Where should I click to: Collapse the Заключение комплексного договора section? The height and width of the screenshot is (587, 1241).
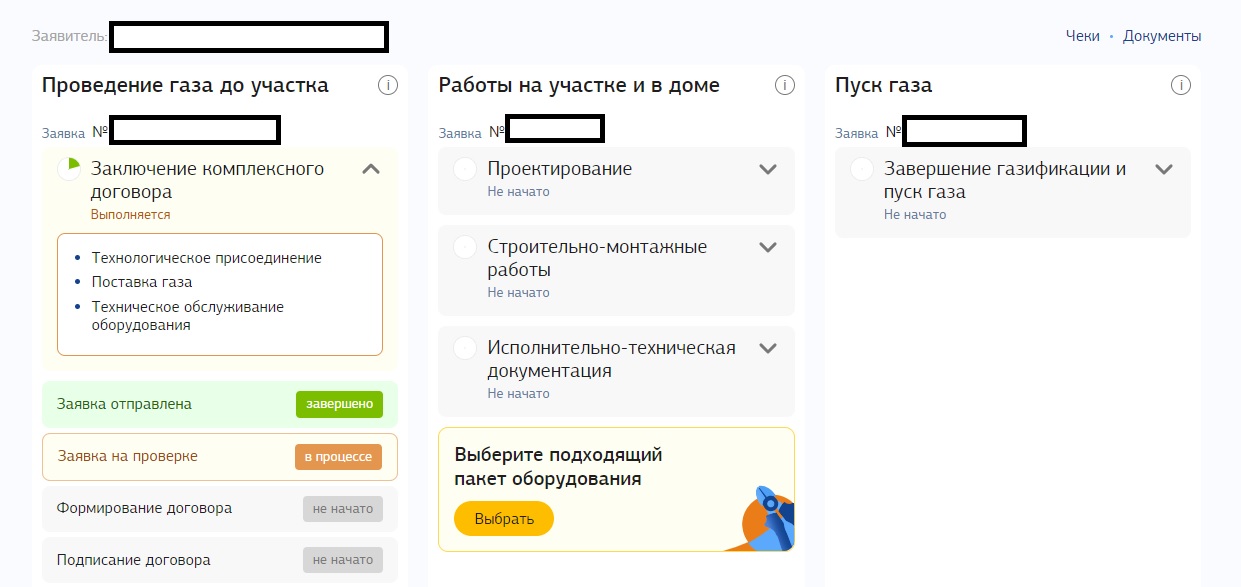click(x=371, y=169)
